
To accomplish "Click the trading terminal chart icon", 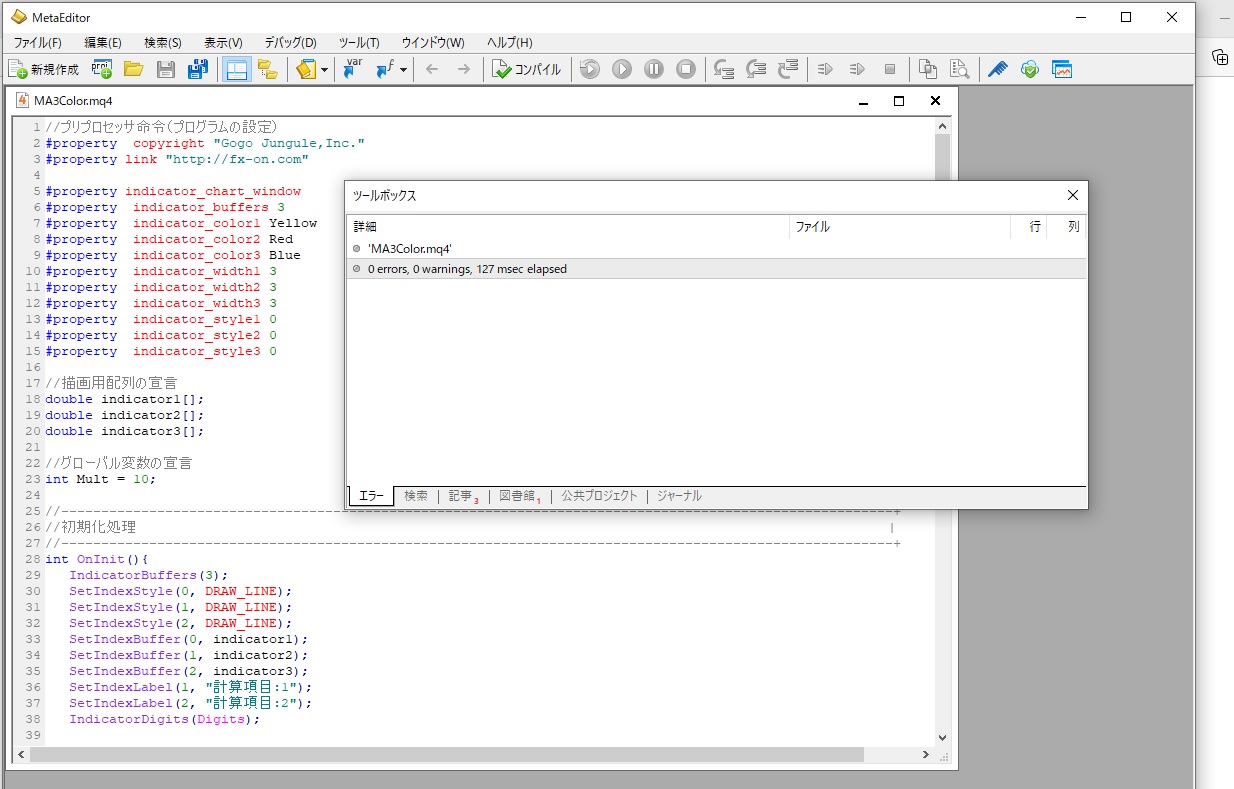I will click(x=1061, y=69).
